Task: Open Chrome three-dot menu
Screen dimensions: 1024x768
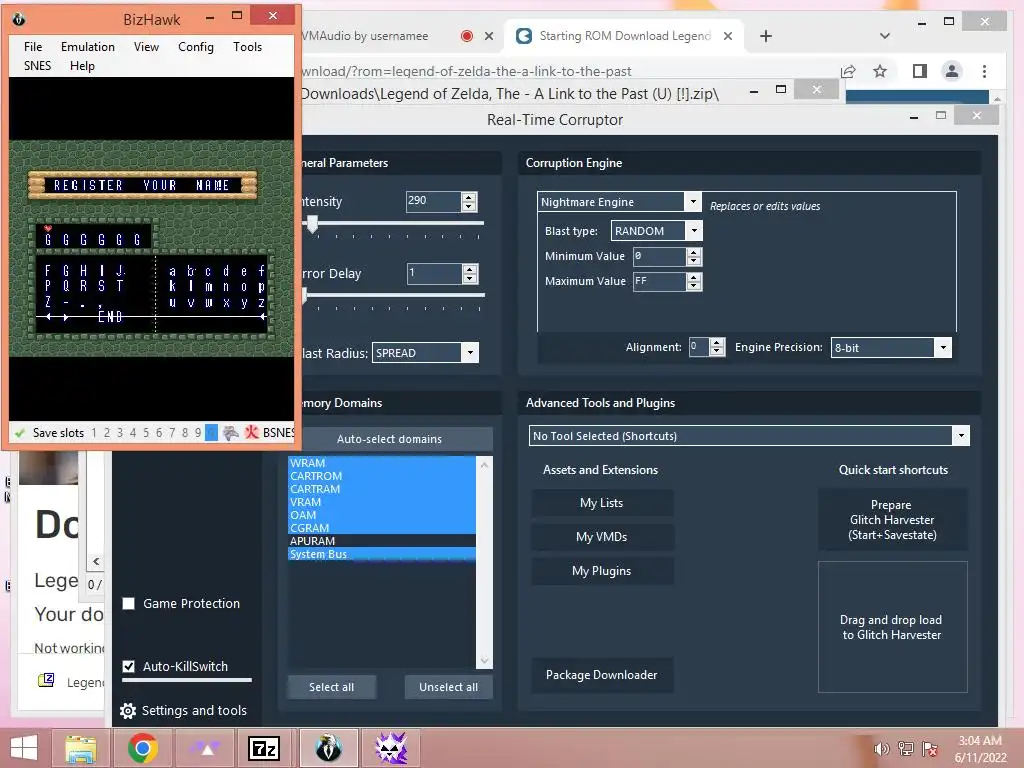Action: [984, 71]
